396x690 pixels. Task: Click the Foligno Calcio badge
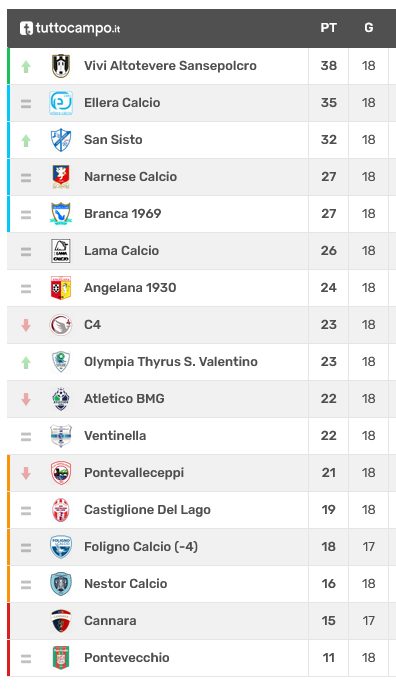coord(61,547)
